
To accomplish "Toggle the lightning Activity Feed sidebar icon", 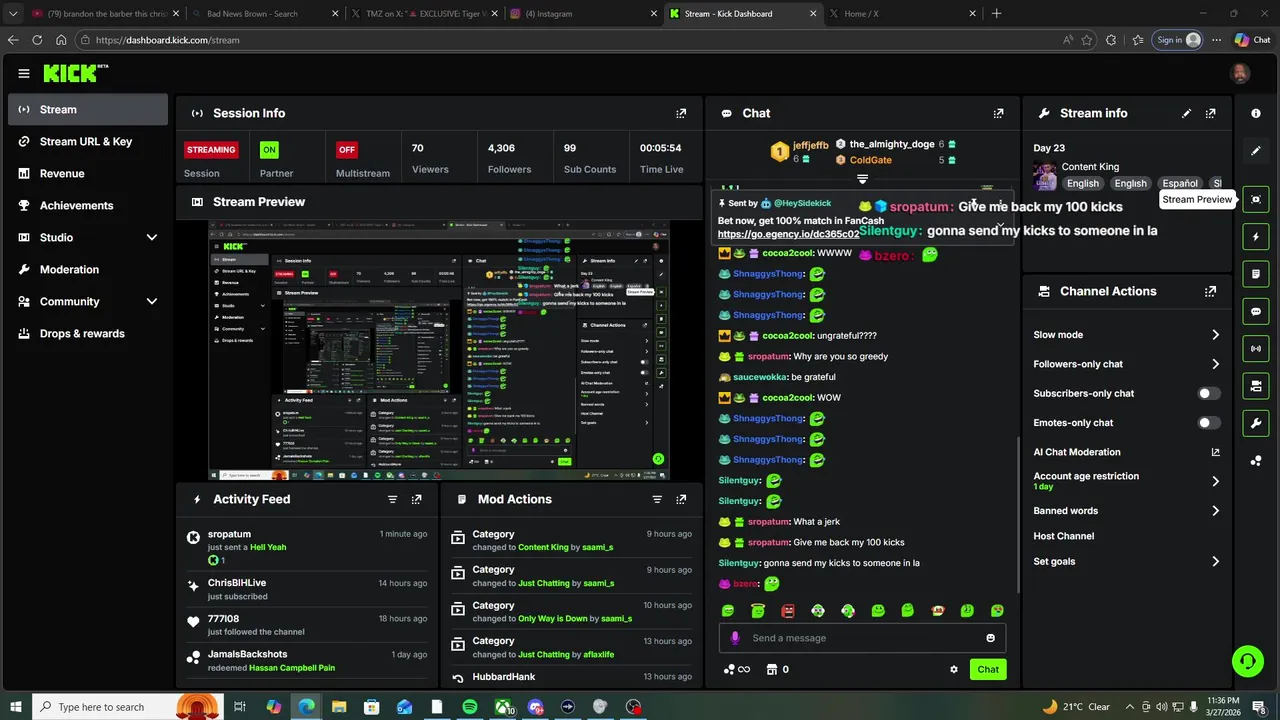I will tap(1256, 237).
